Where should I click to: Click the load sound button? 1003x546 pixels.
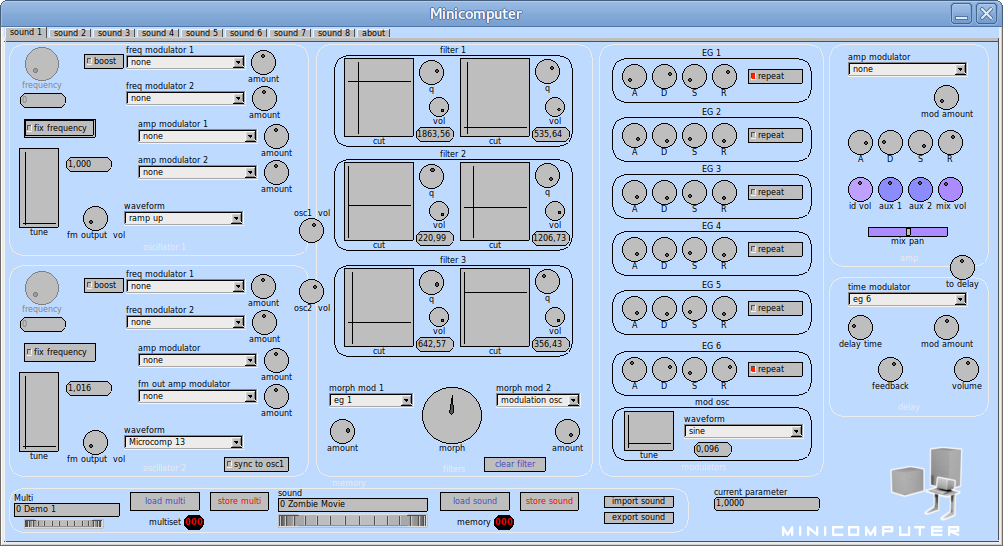(x=475, y=501)
